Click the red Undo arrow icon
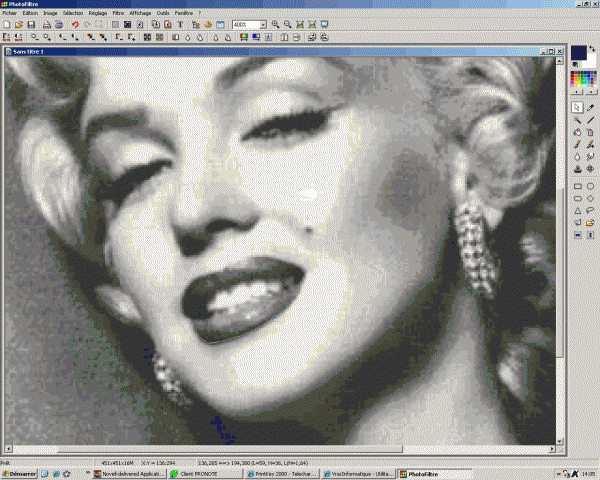600x480 pixels. click(x=75, y=24)
